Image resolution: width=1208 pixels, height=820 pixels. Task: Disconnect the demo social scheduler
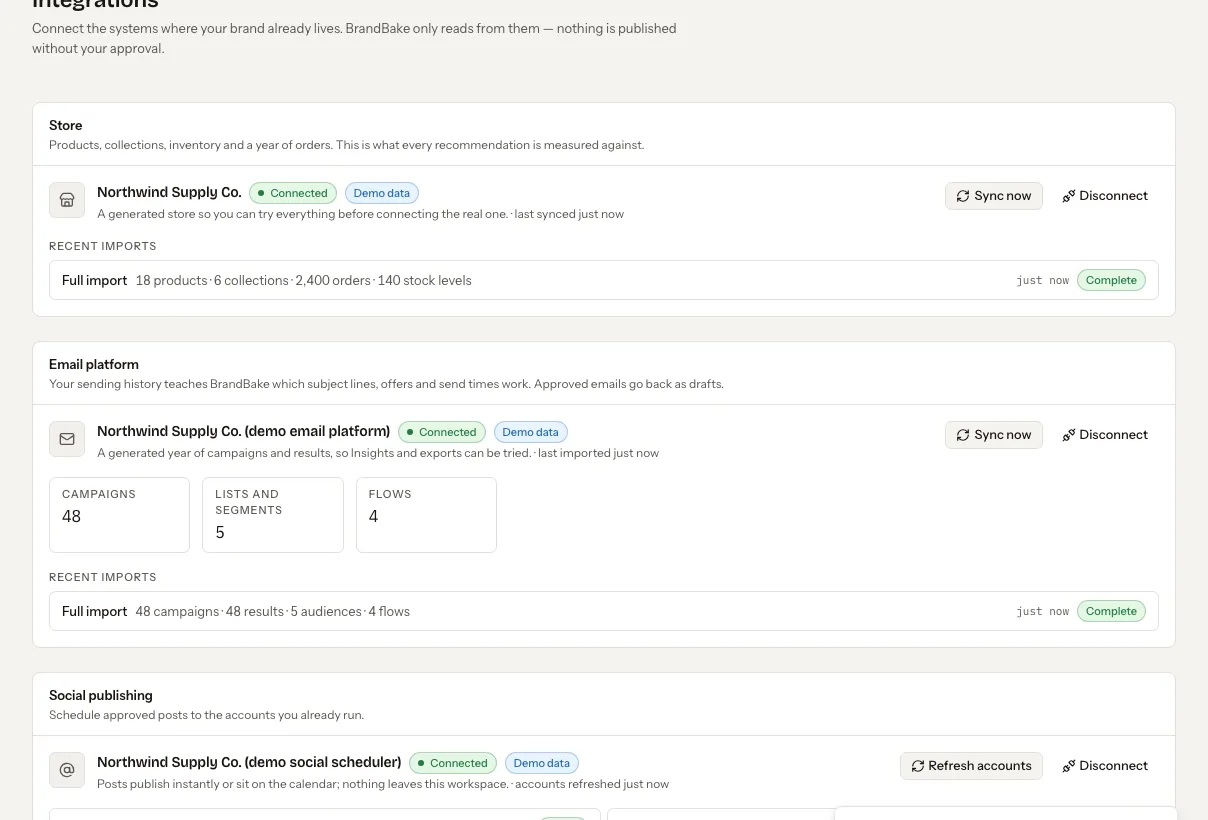click(x=1105, y=766)
